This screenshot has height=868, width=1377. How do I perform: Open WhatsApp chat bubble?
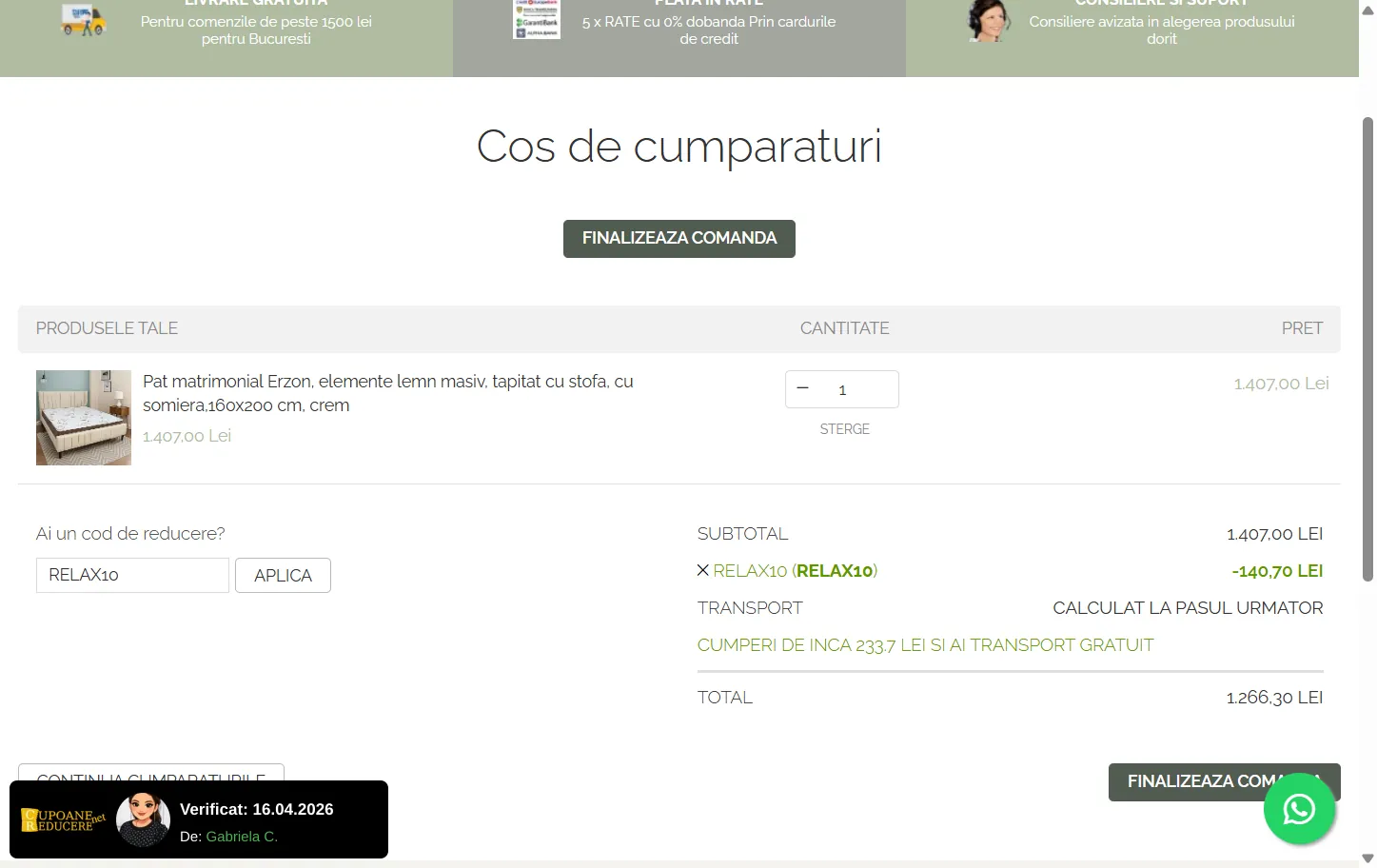point(1299,809)
